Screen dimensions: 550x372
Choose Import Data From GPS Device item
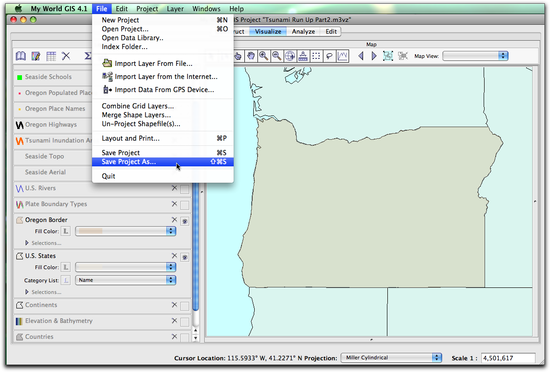click(x=163, y=90)
